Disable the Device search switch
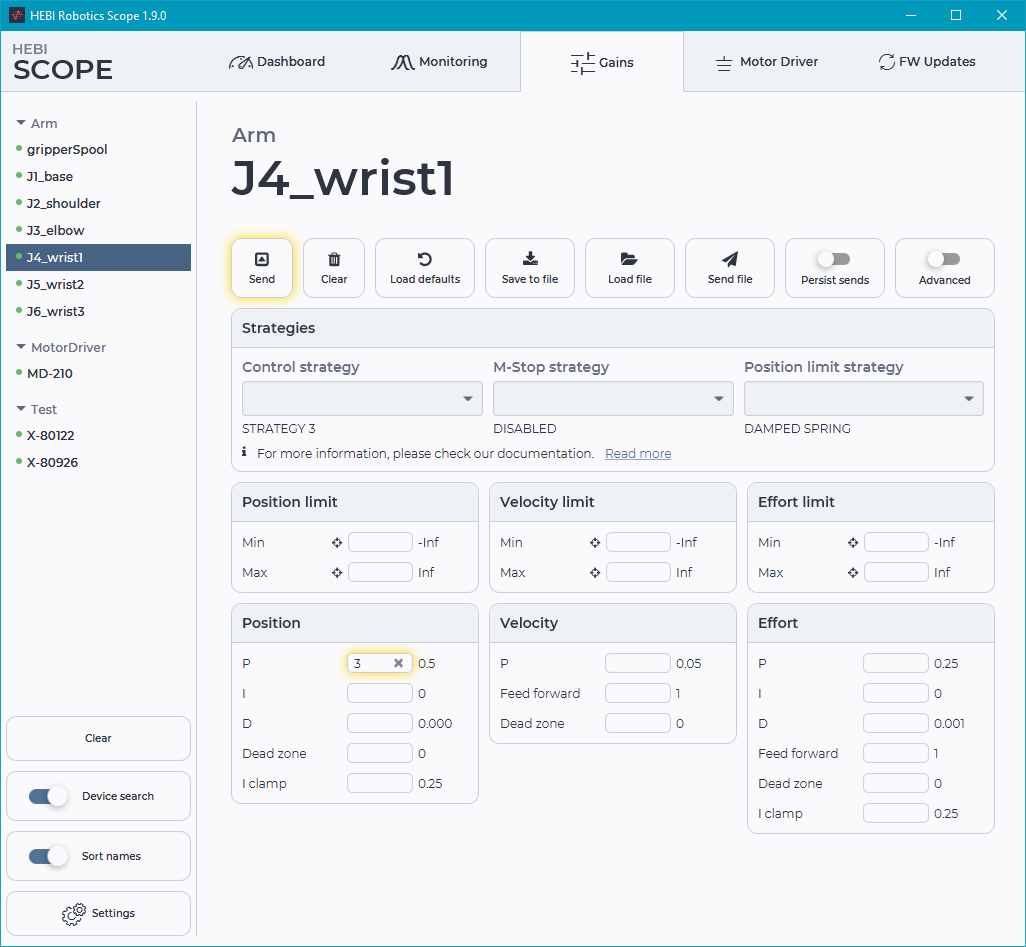 pyautogui.click(x=48, y=796)
